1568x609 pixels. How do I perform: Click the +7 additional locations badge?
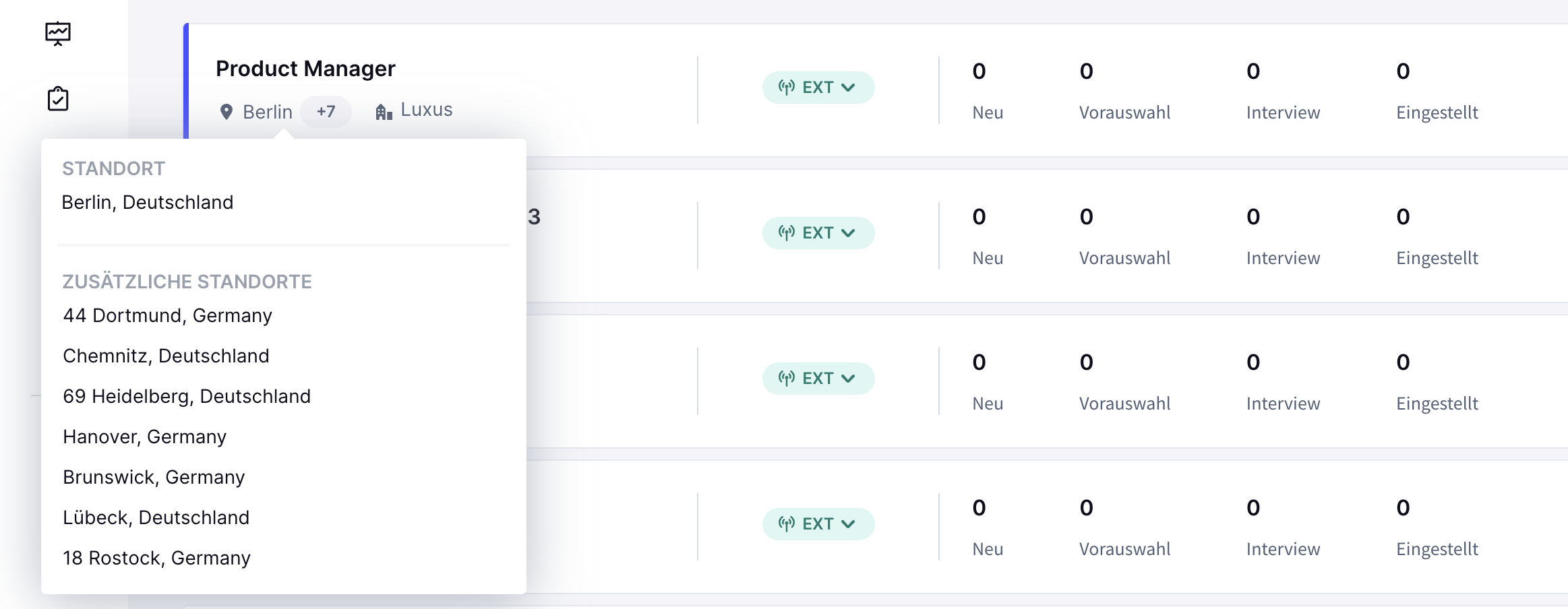326,112
